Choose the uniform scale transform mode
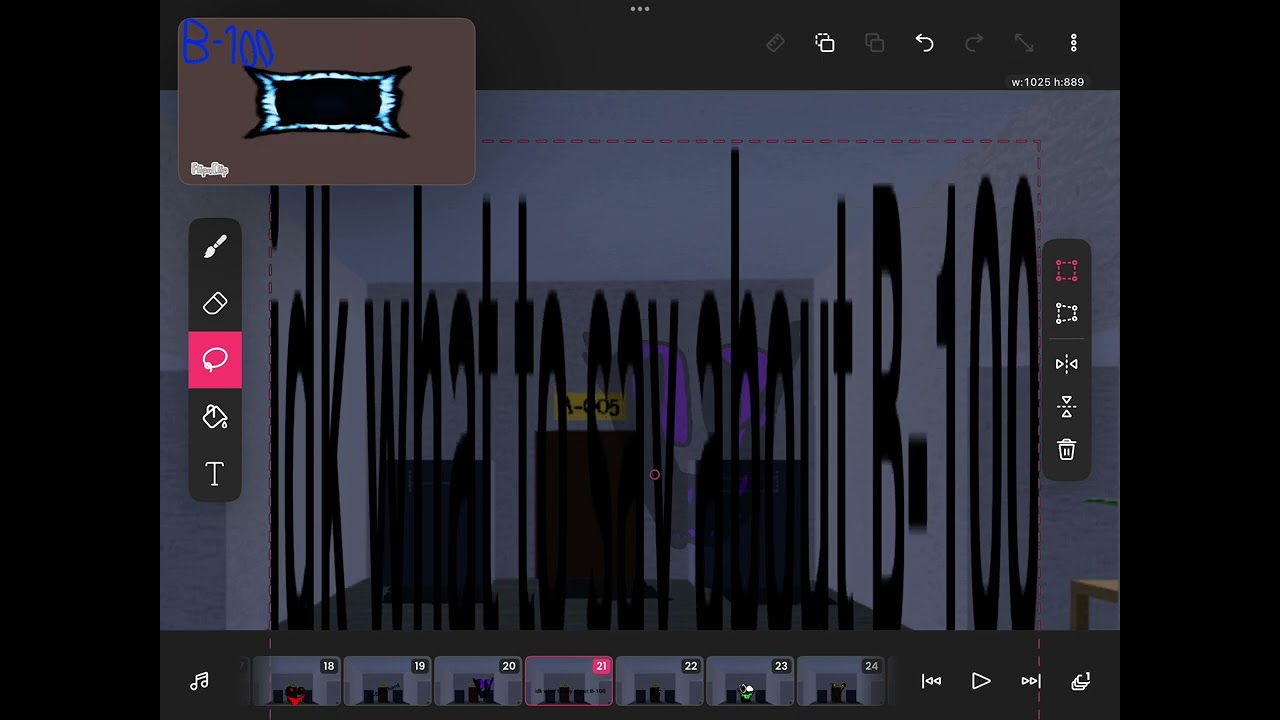1280x720 pixels. click(x=1067, y=271)
